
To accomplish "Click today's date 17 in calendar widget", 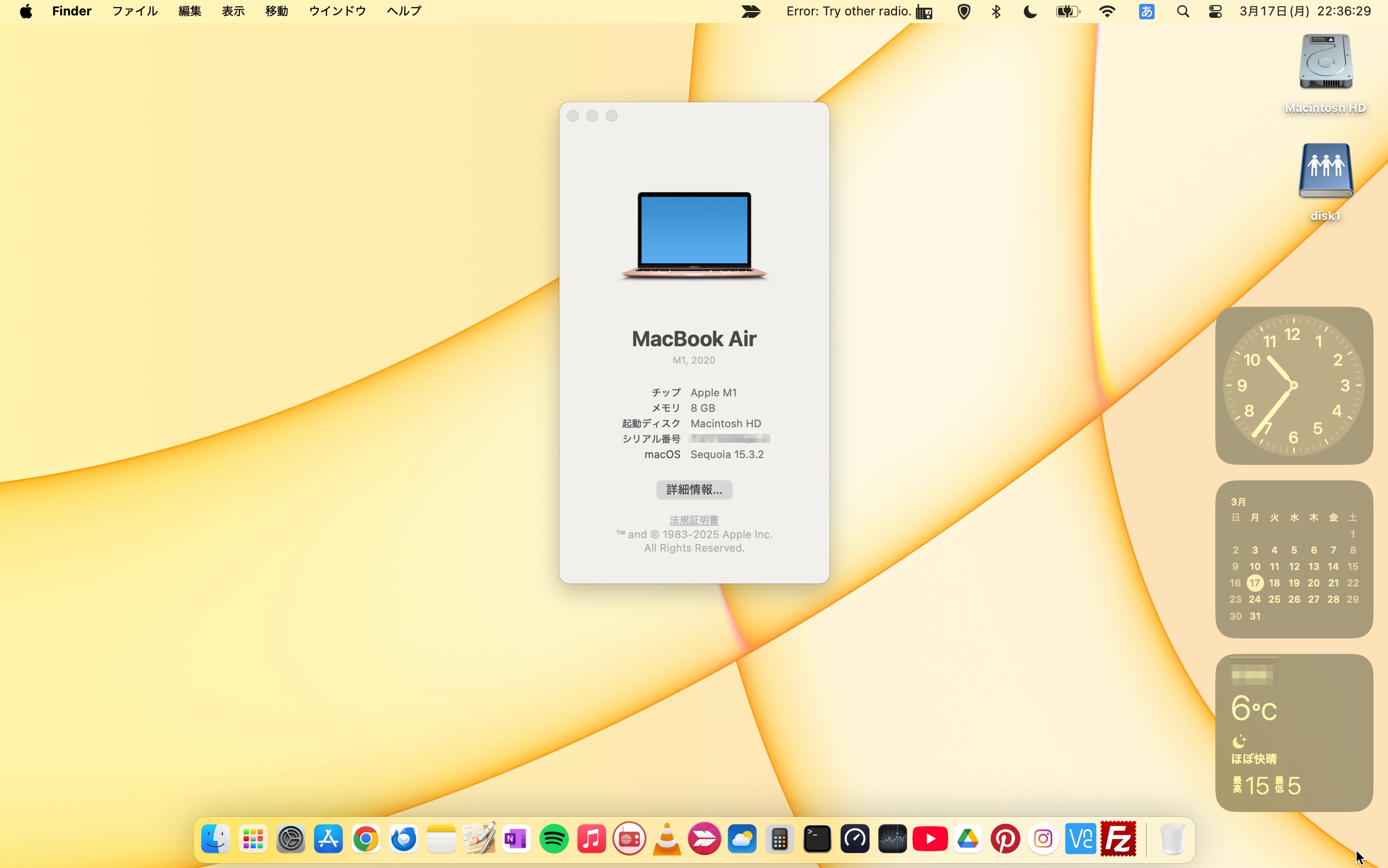I will 1255,583.
